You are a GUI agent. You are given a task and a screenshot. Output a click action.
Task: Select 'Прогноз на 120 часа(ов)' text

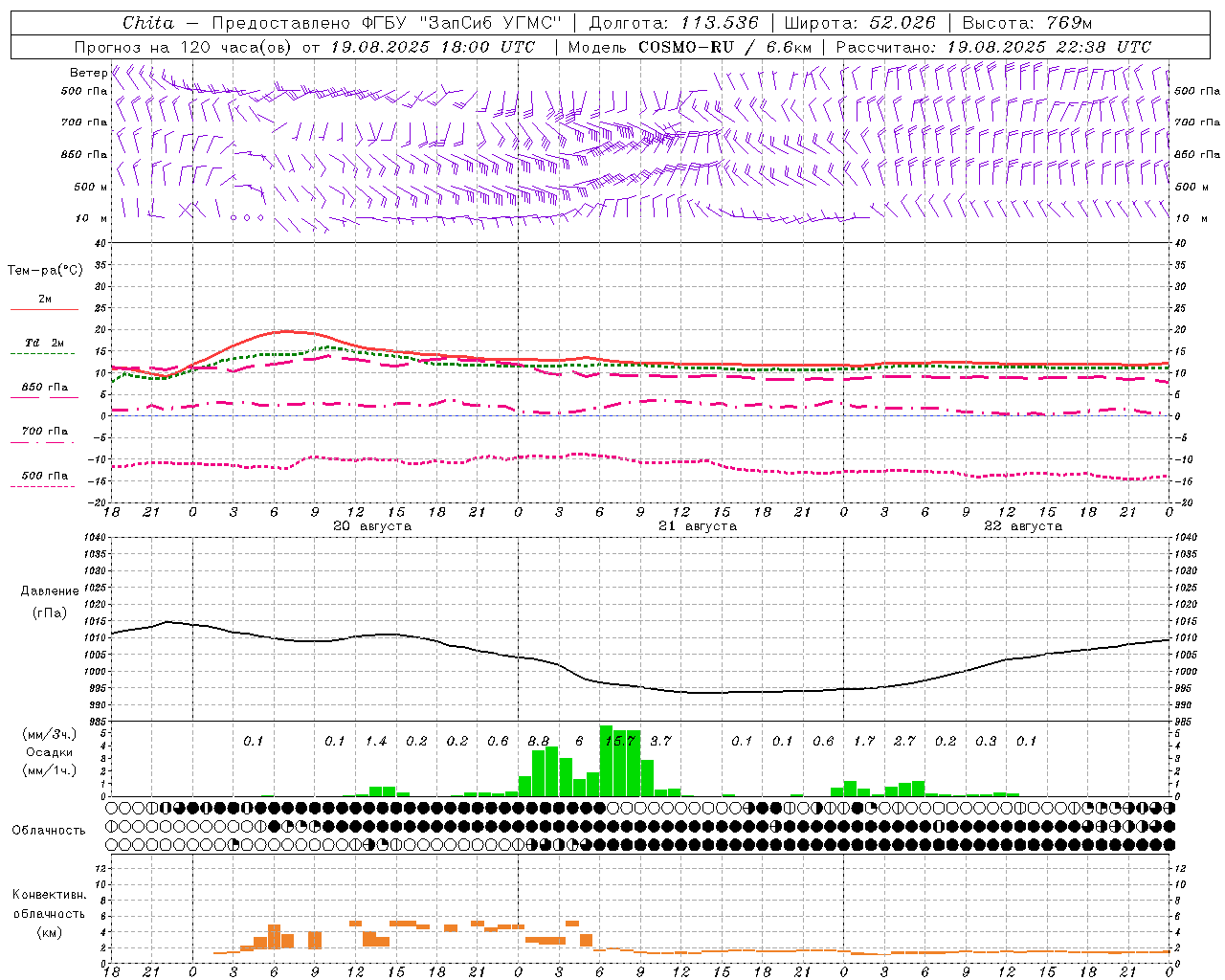[184, 47]
